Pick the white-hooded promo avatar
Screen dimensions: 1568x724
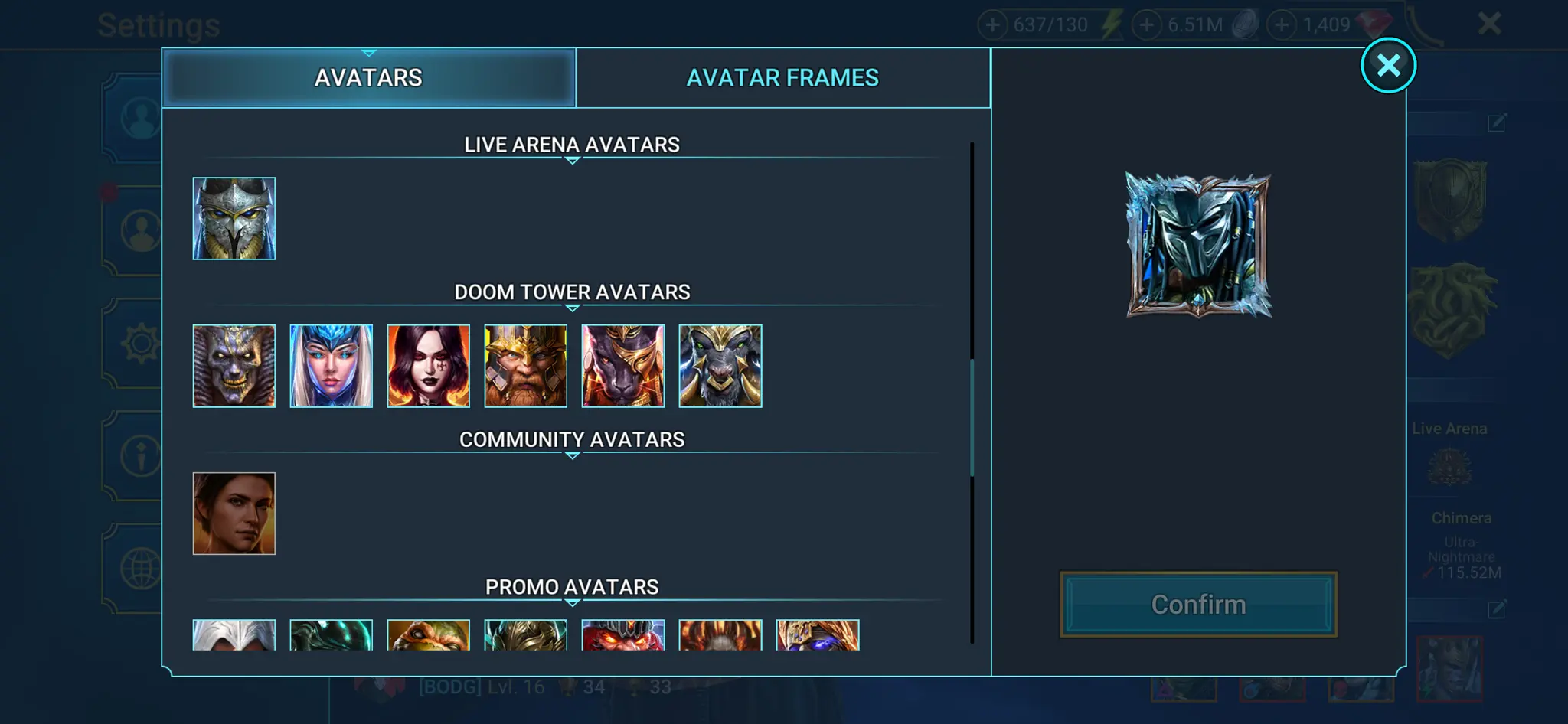pyautogui.click(x=234, y=635)
